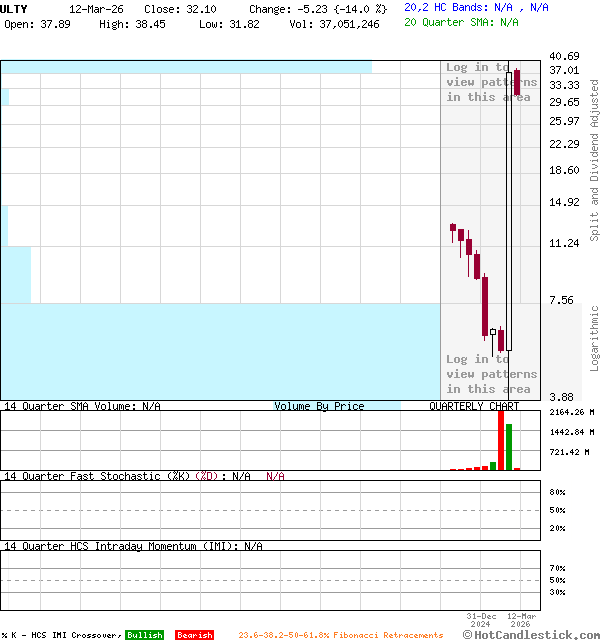This screenshot has height=640, width=600.
Task: Click the 'Volume By Price' label
Action: (319, 406)
